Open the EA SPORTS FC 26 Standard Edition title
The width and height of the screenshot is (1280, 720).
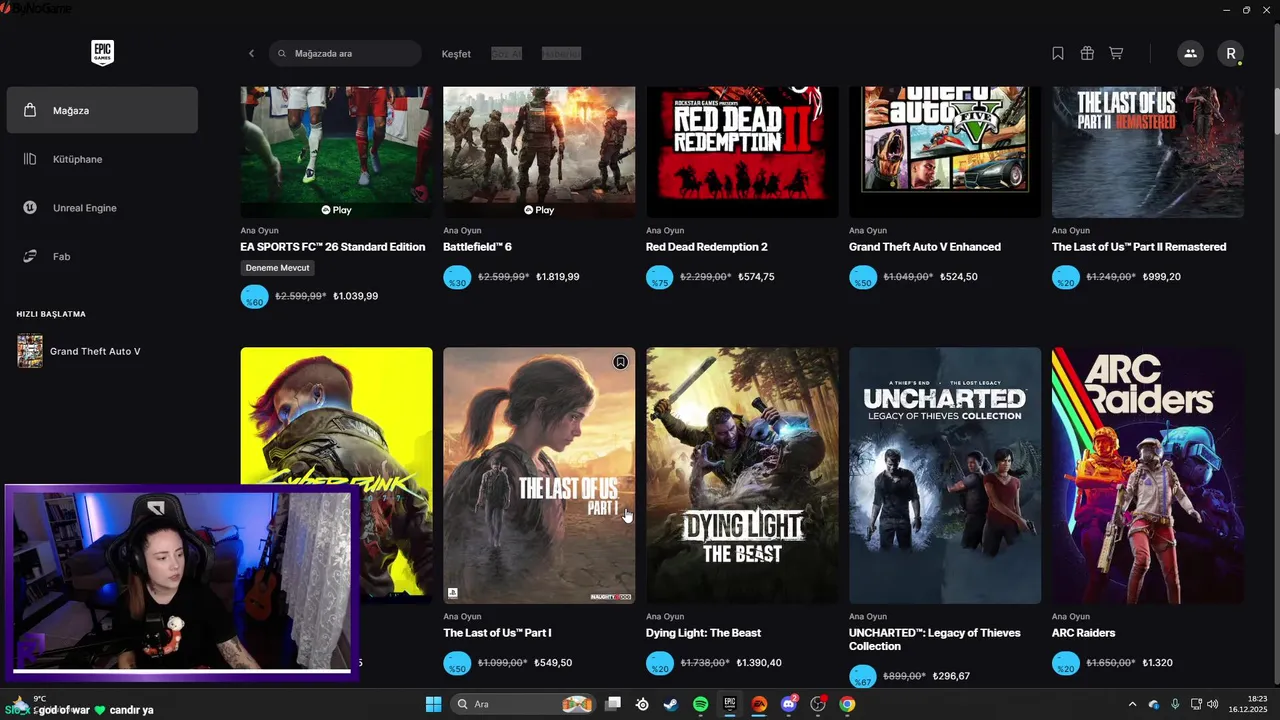click(x=333, y=247)
